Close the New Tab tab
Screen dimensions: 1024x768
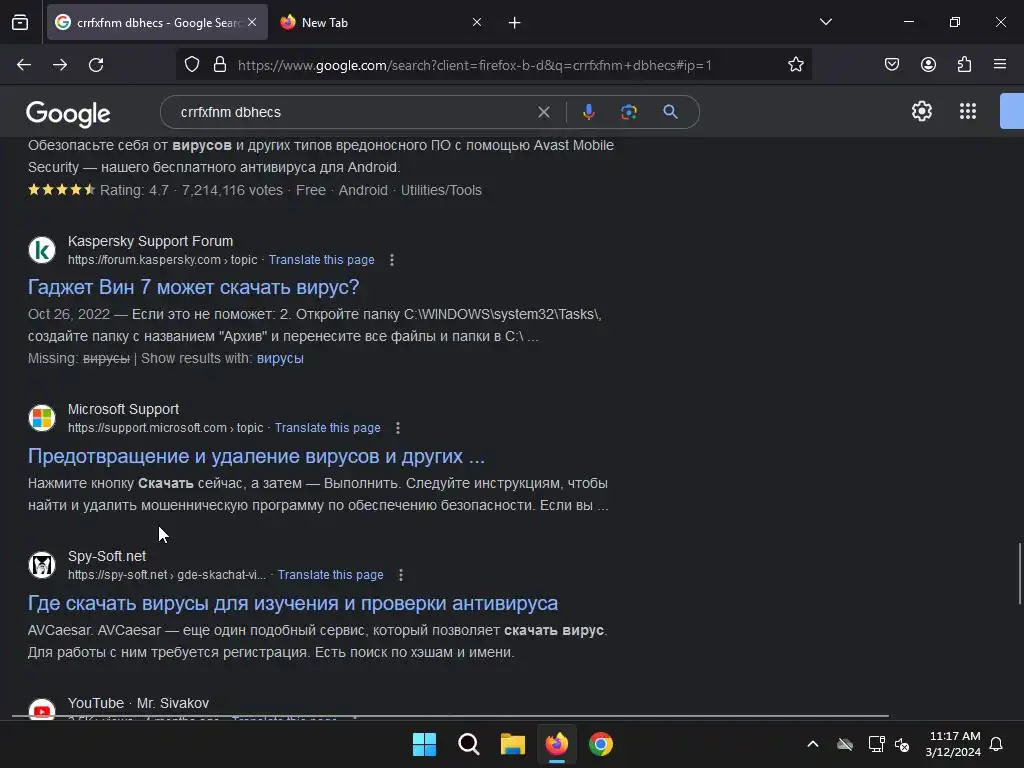[x=477, y=22]
